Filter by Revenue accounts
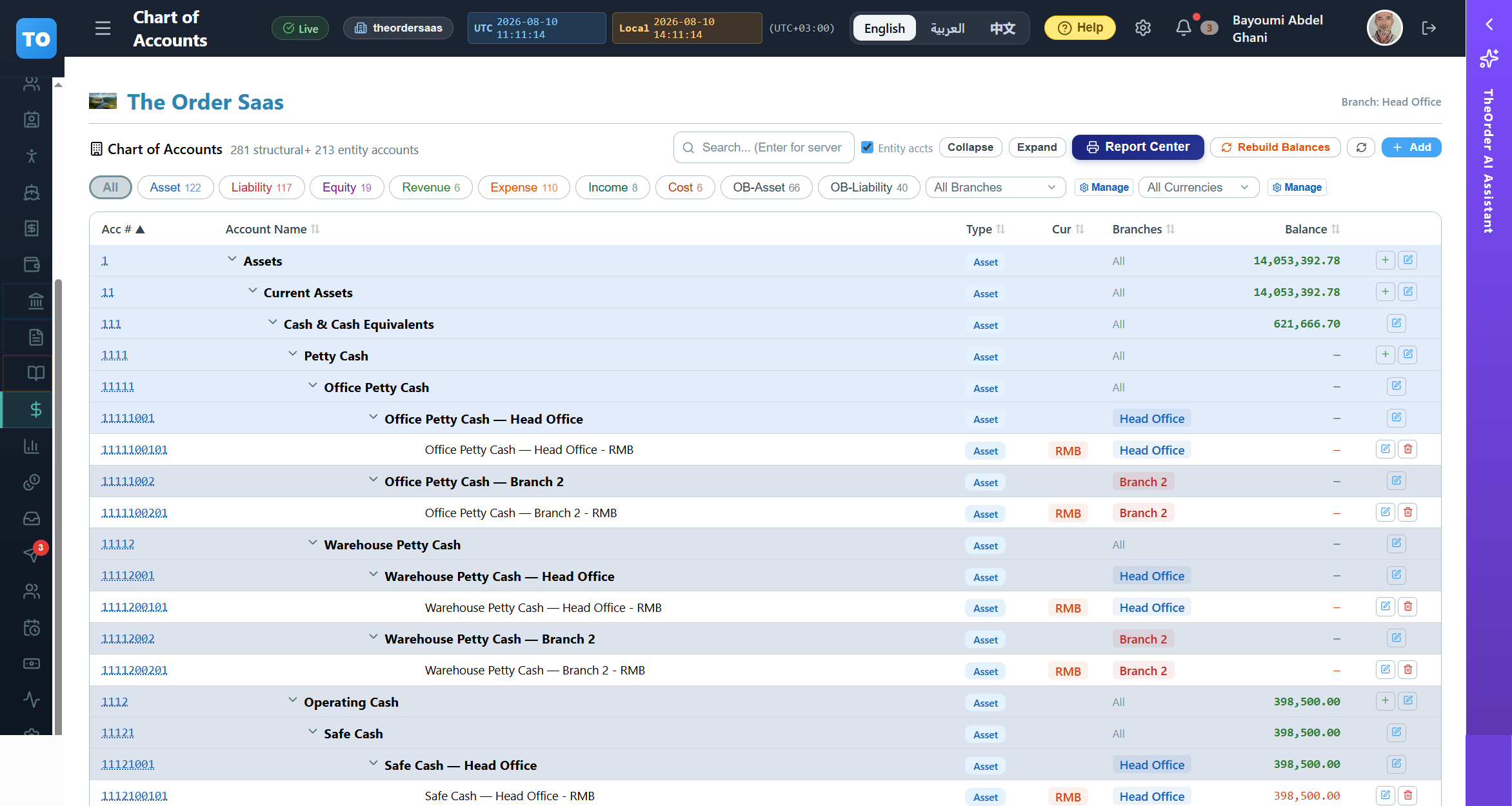 click(431, 187)
